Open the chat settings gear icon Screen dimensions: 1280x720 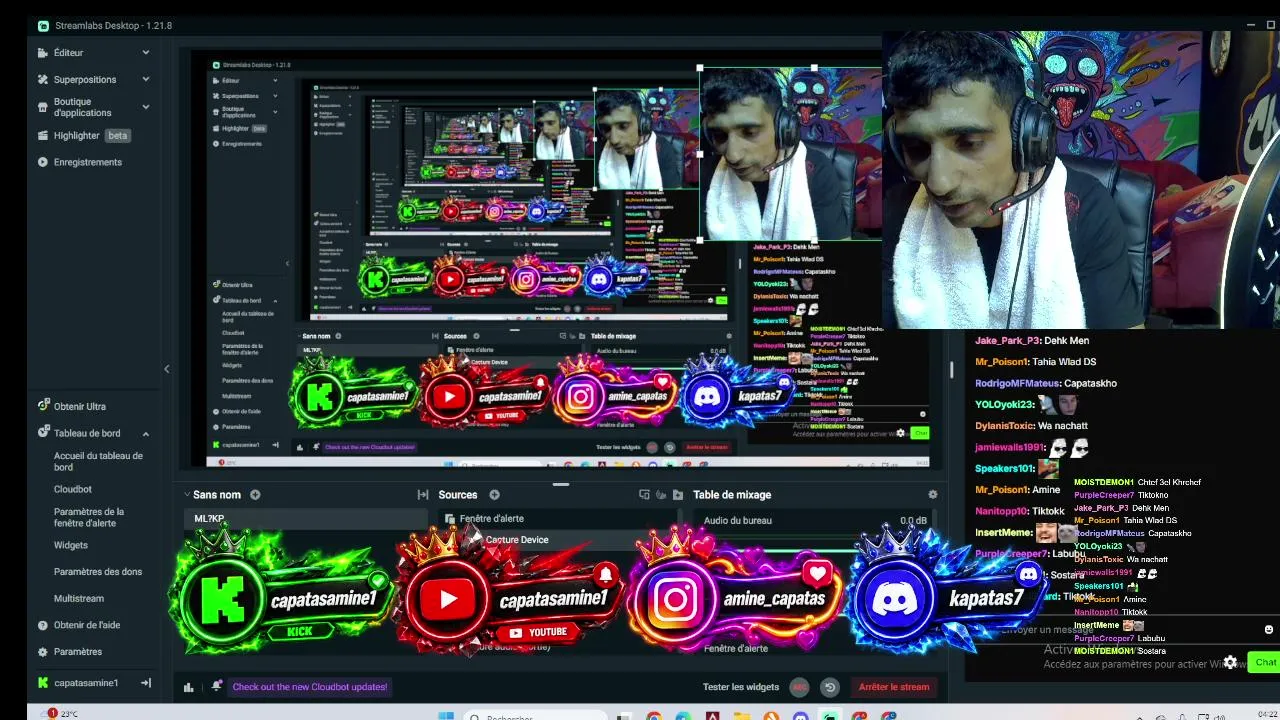pos(1231,662)
